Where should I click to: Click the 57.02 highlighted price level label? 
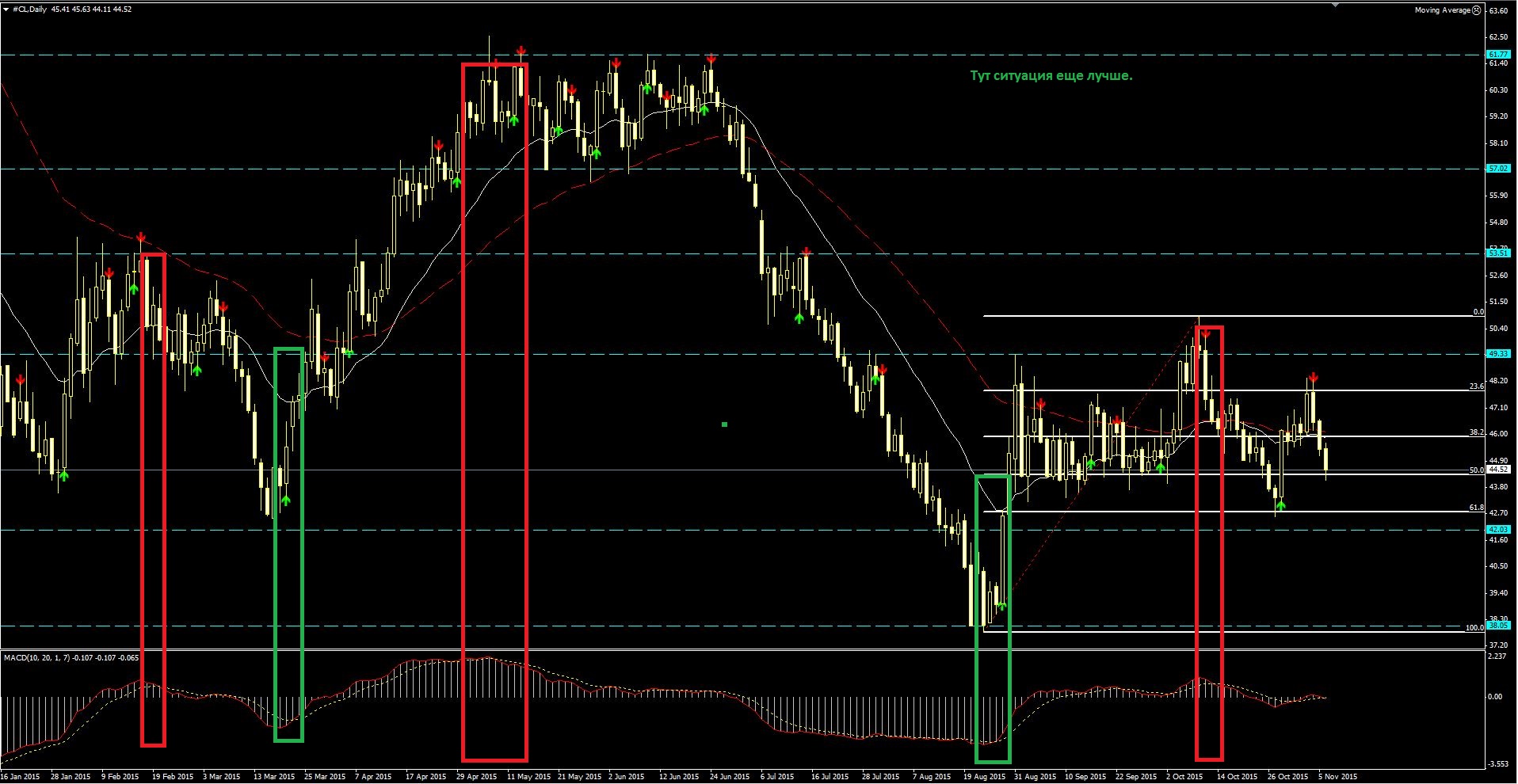(x=1498, y=169)
